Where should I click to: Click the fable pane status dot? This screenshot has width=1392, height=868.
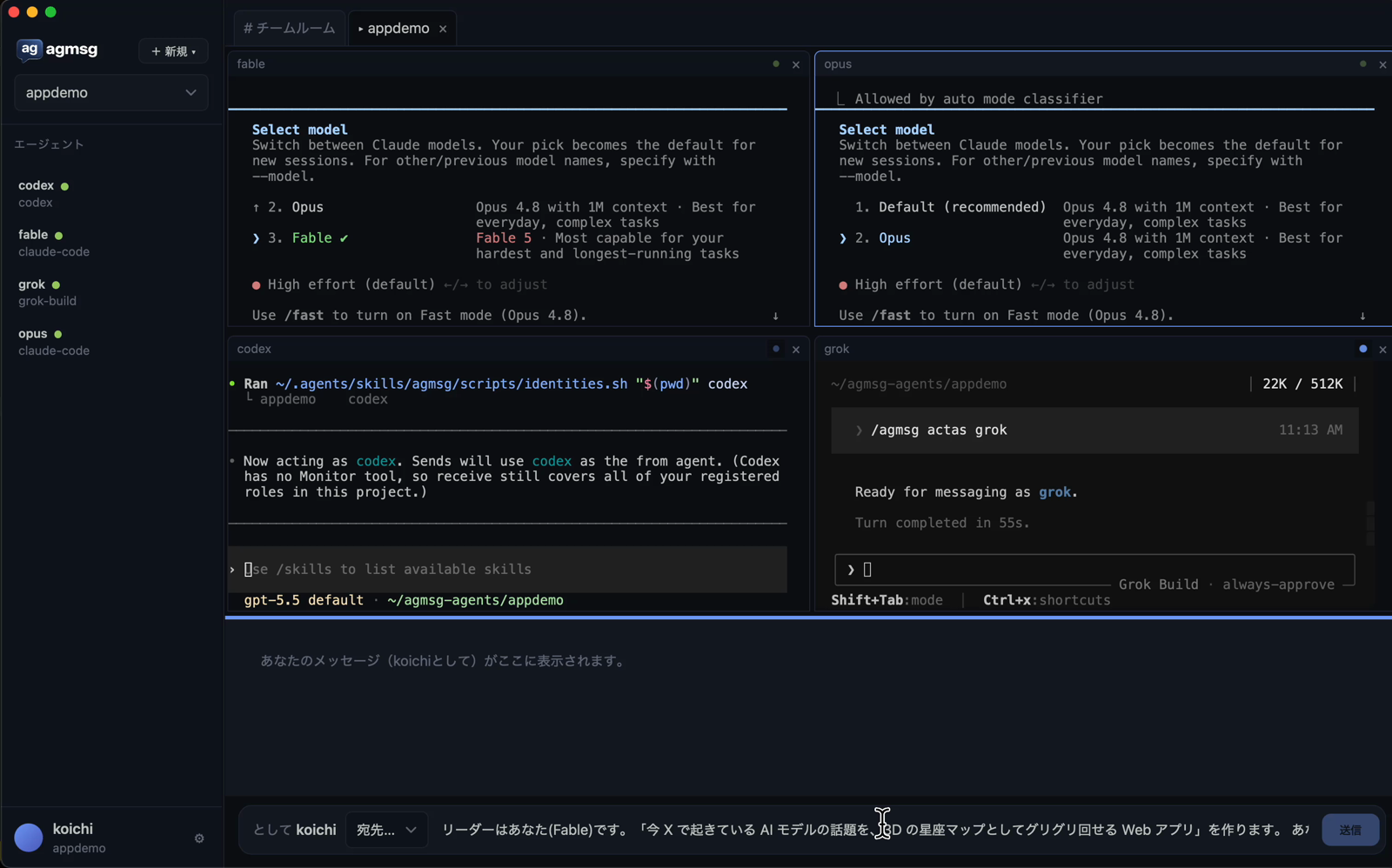click(x=776, y=63)
